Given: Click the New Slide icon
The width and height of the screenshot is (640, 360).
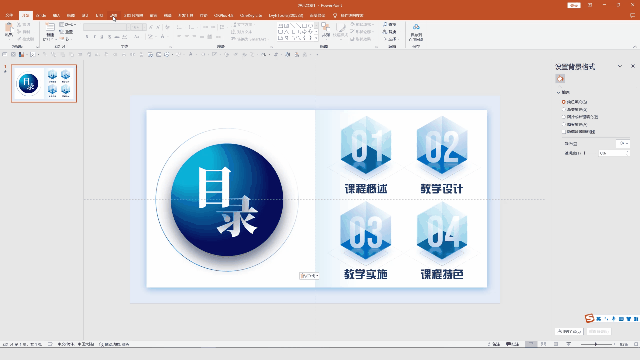Looking at the screenshot, I should 49,28.
